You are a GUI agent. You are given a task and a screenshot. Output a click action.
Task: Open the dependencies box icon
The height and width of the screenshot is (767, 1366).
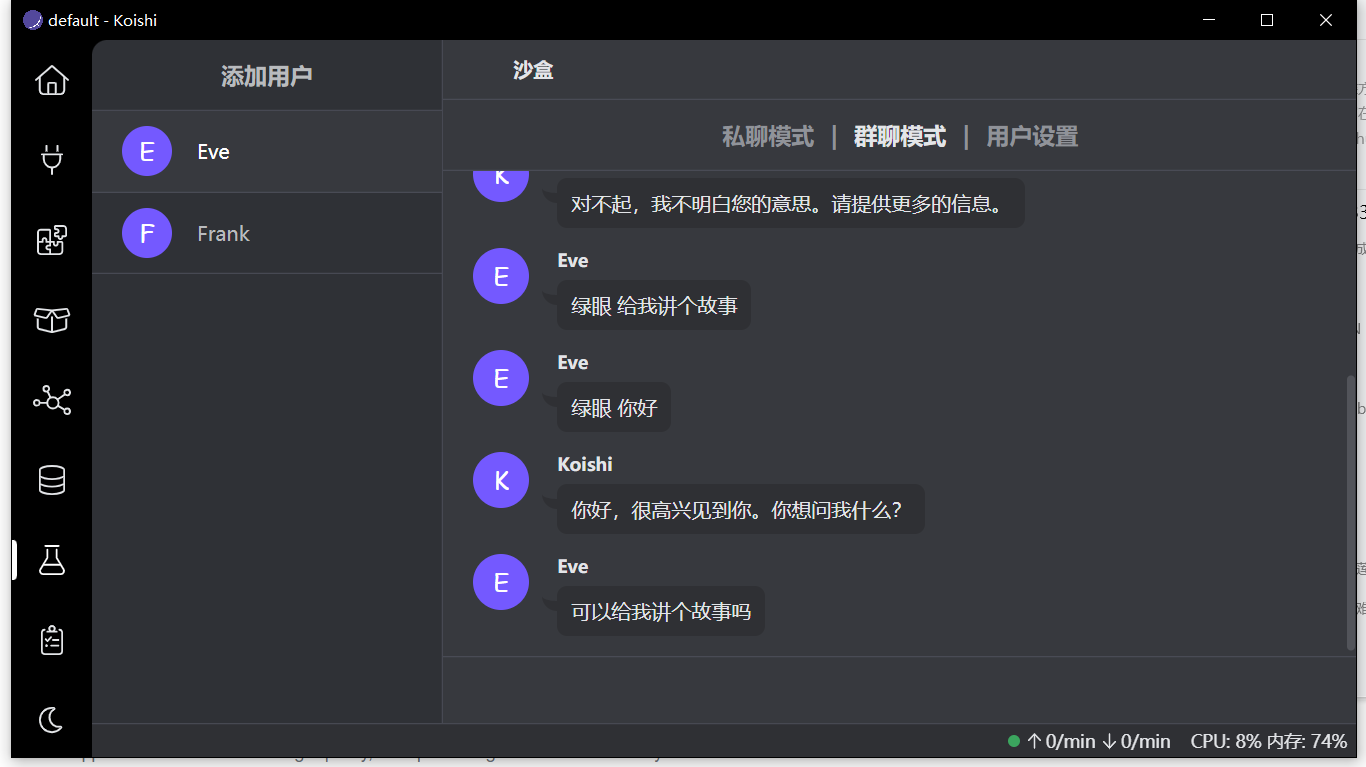52,320
